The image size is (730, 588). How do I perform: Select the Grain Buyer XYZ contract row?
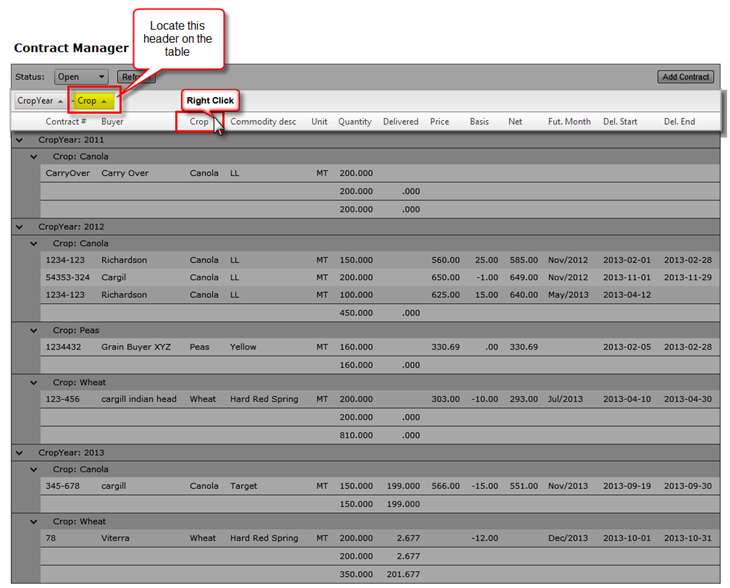coord(135,347)
